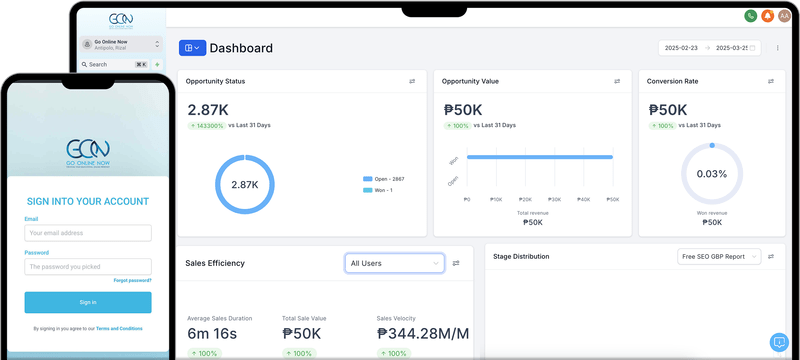
Task: Click the Email field on phone login
Action: click(x=88, y=233)
